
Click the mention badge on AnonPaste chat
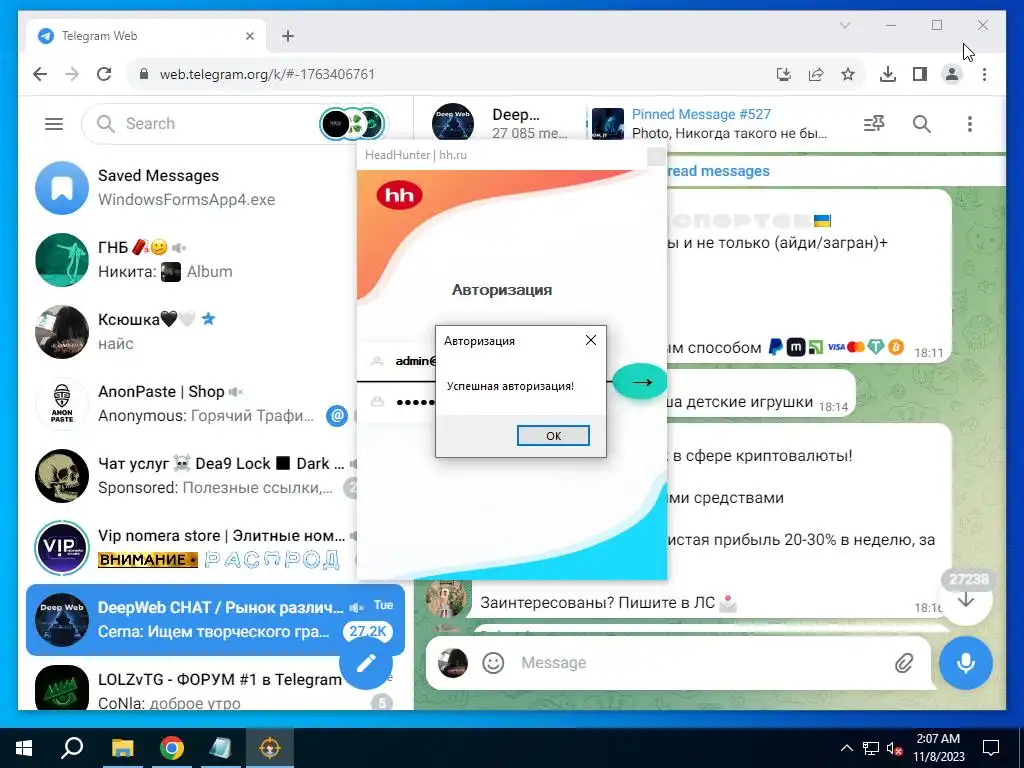pyautogui.click(x=337, y=415)
